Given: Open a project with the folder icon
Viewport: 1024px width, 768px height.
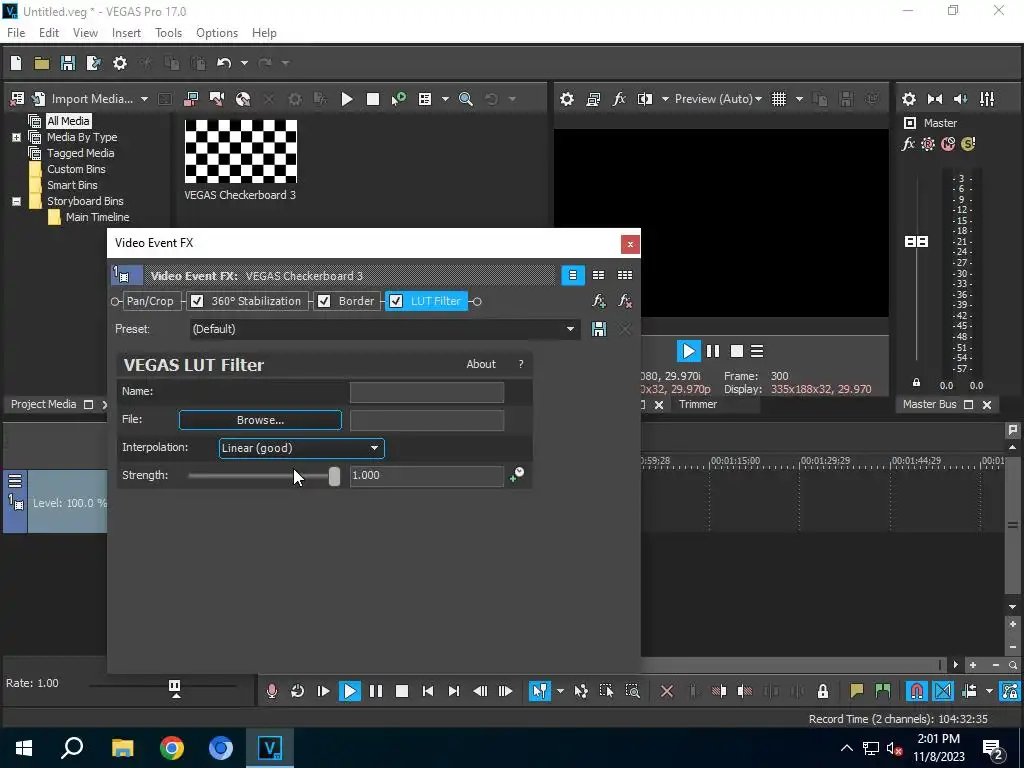Looking at the screenshot, I should click(x=42, y=63).
